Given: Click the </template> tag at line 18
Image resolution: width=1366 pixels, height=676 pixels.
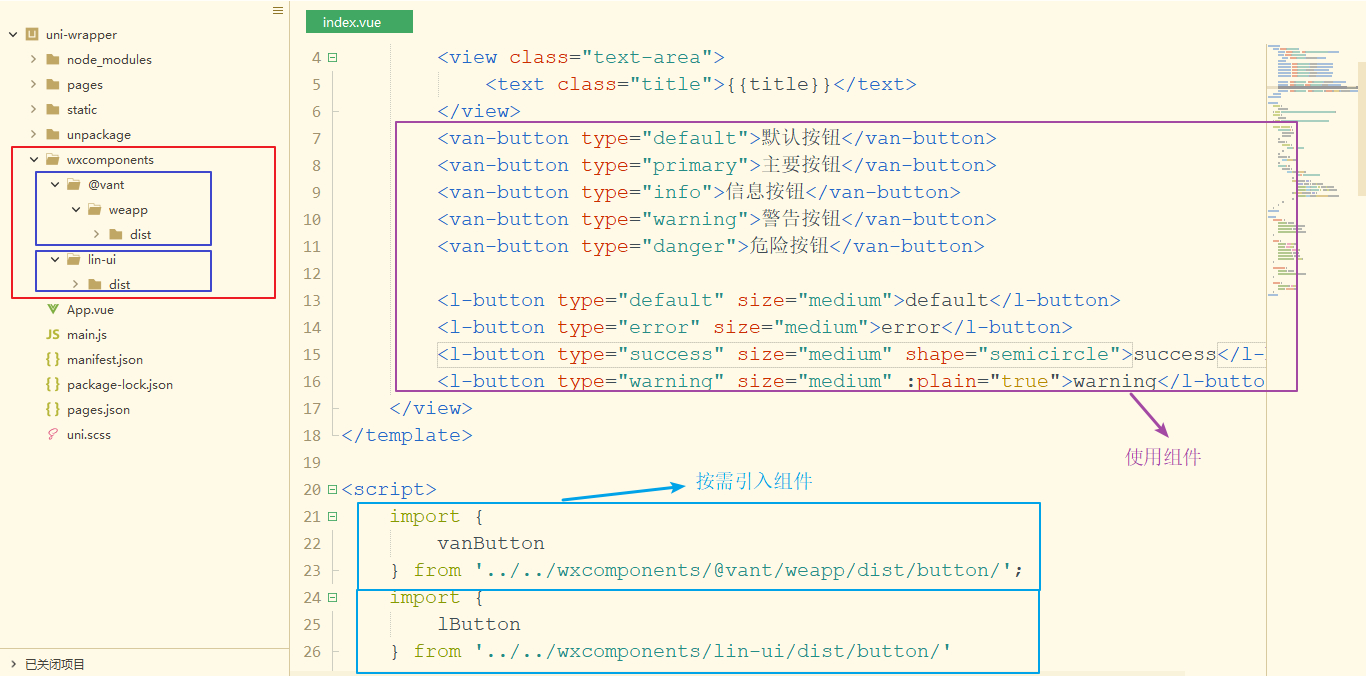Looking at the screenshot, I should coord(407,436).
